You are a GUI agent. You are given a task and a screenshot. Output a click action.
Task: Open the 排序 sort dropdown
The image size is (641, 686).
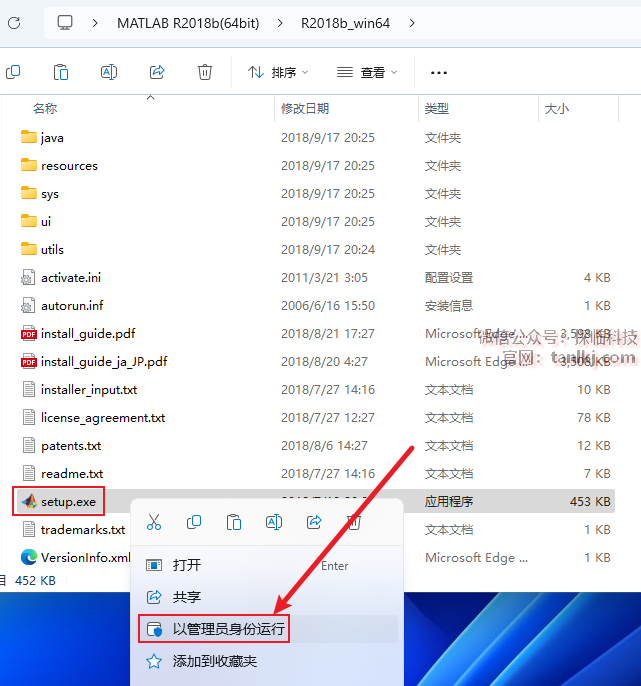[x=278, y=72]
